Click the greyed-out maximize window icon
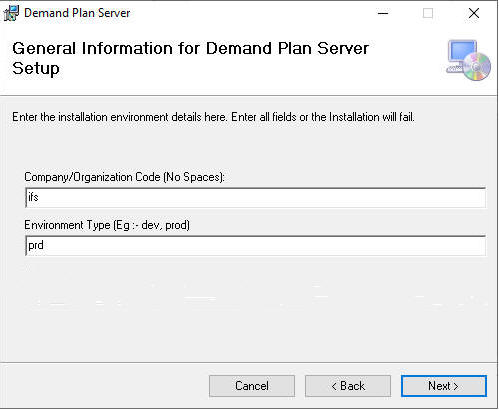This screenshot has height=410, width=499. point(428,13)
